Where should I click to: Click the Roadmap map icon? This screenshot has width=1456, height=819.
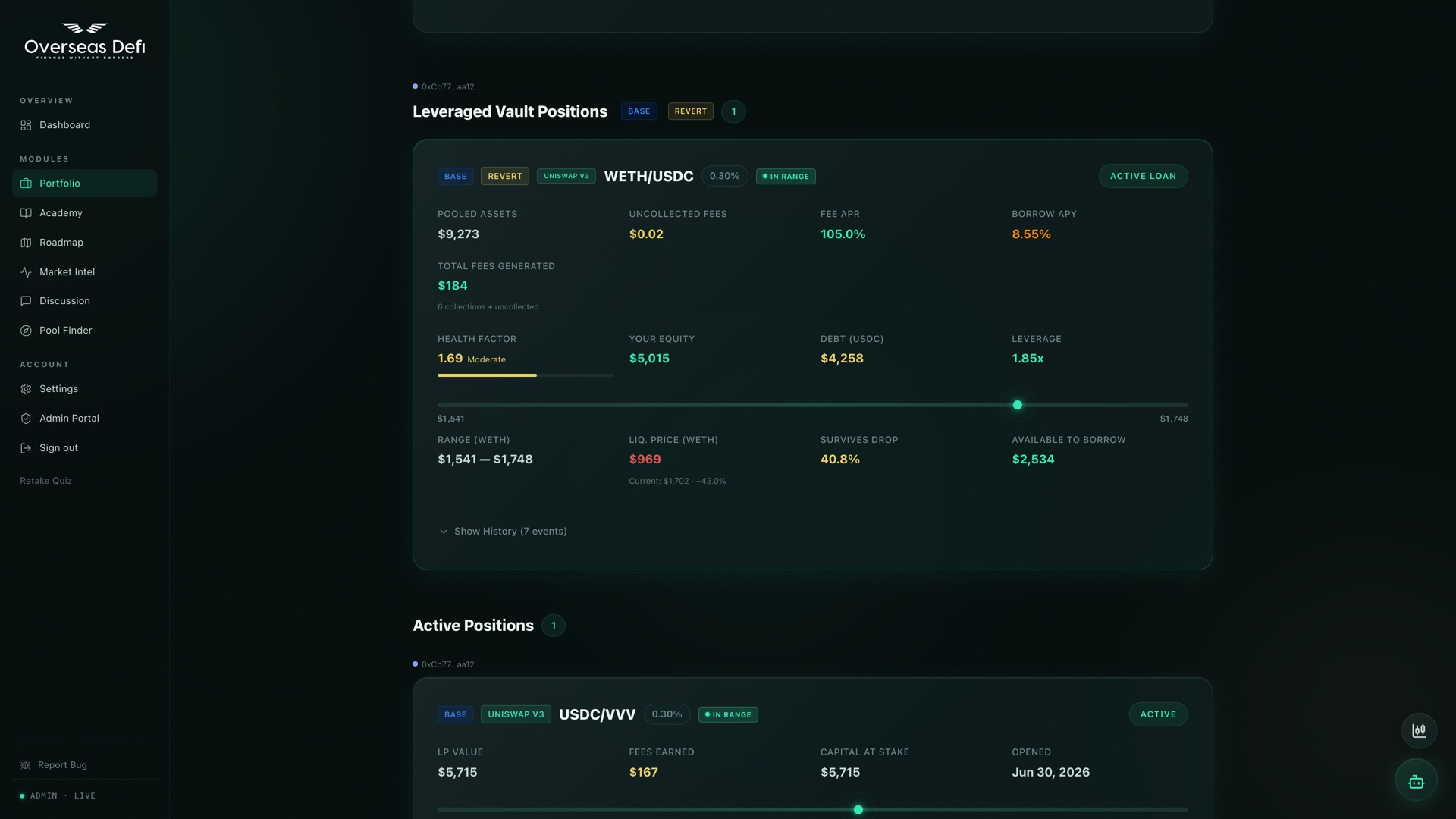26,243
